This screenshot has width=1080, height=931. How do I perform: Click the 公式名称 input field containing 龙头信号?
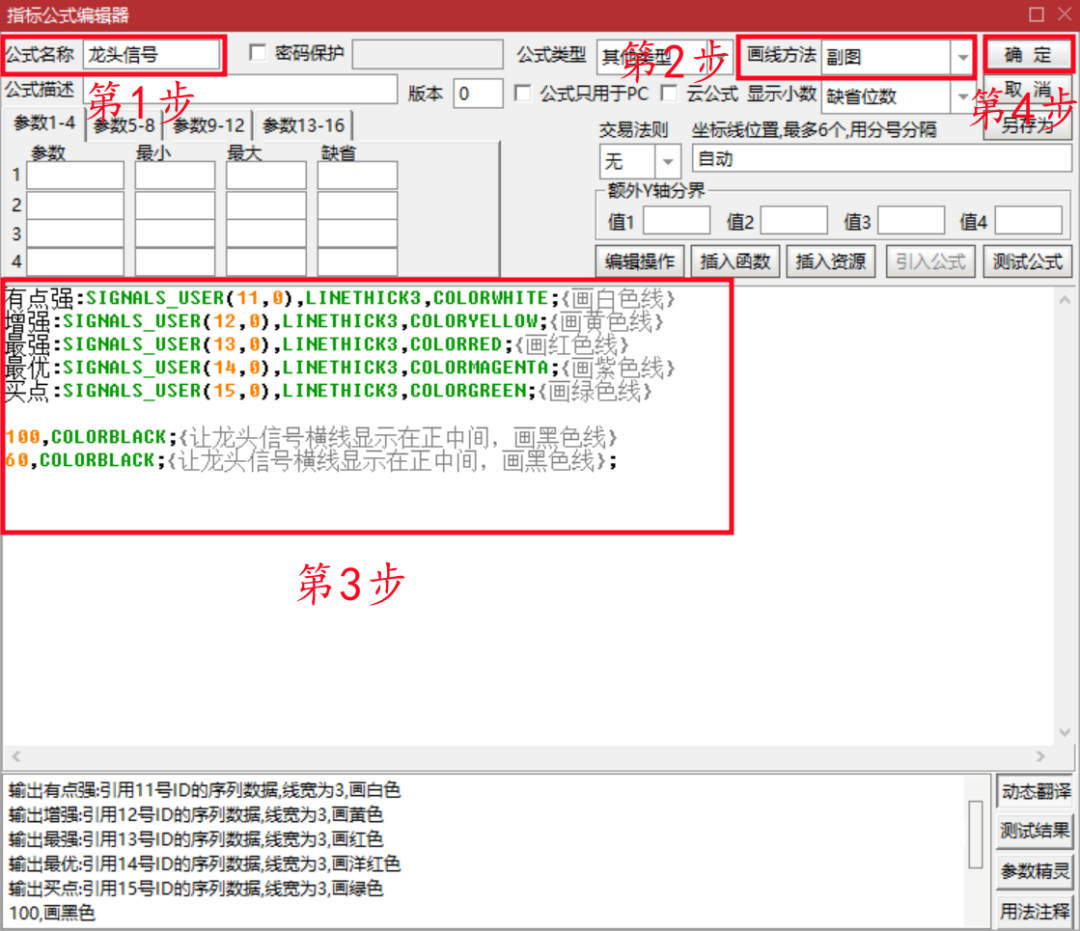tap(151, 54)
